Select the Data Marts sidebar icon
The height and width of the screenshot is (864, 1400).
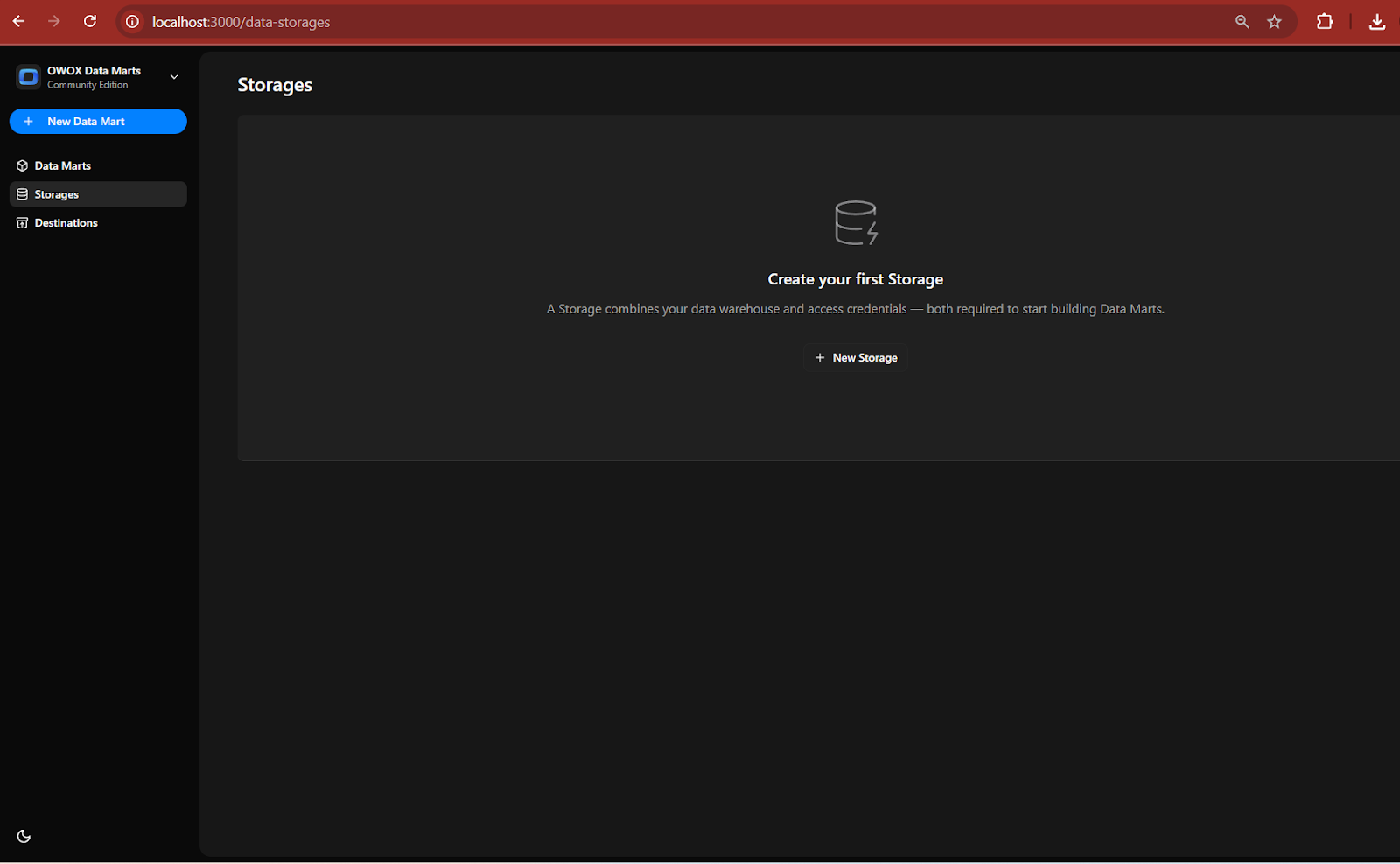tap(22, 165)
